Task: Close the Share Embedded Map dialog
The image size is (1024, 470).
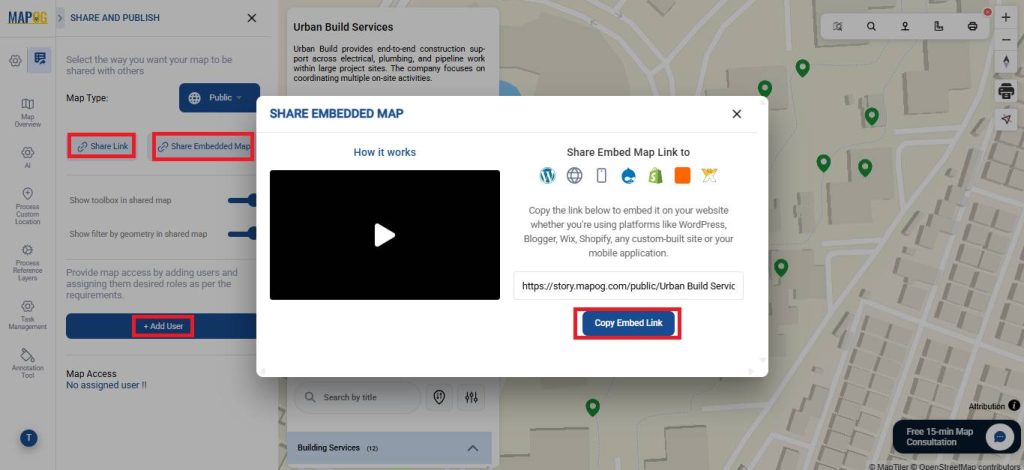Action: 737,114
